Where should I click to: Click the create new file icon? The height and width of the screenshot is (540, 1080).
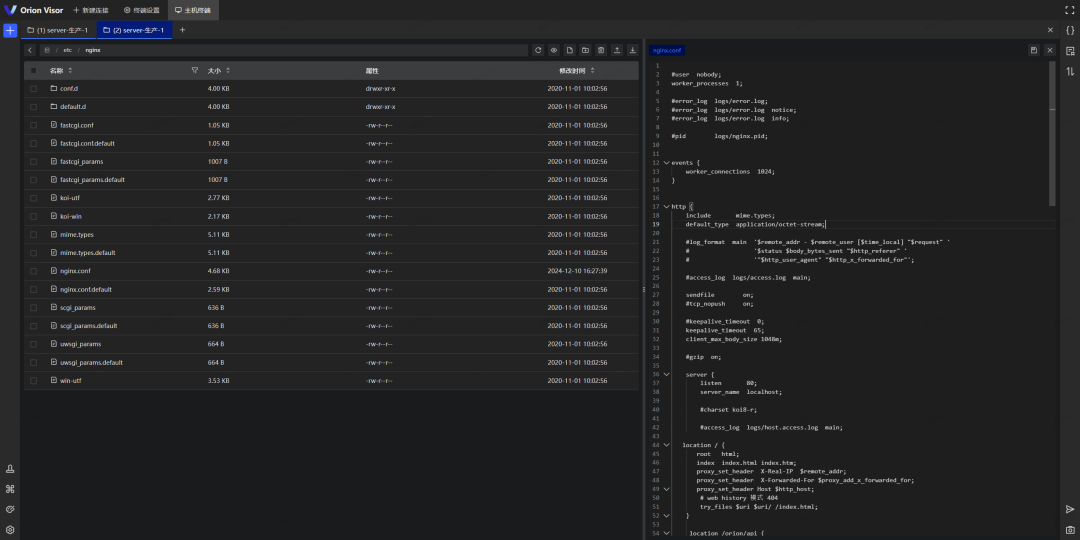click(569, 50)
